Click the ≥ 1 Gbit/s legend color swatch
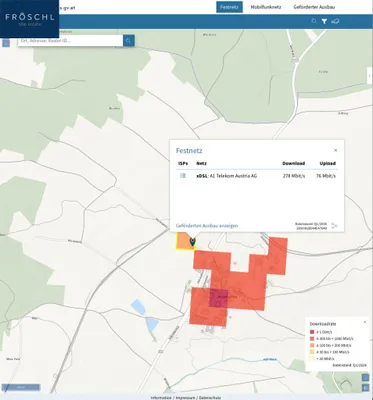Screen dimensions: 373x400 [312, 332]
